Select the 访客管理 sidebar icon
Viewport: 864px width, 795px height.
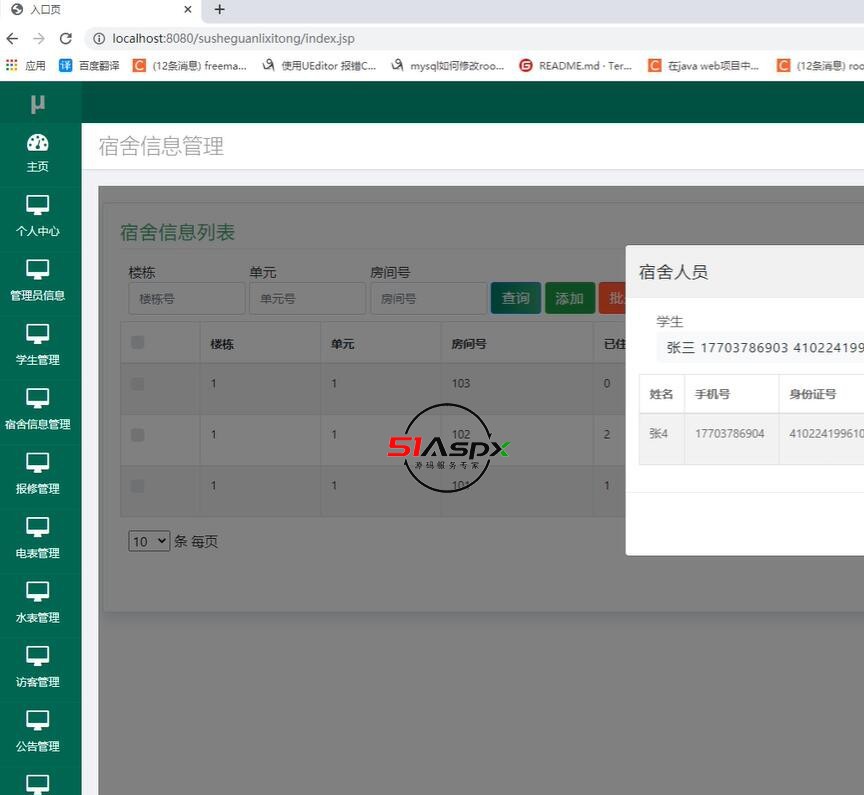coord(38,657)
